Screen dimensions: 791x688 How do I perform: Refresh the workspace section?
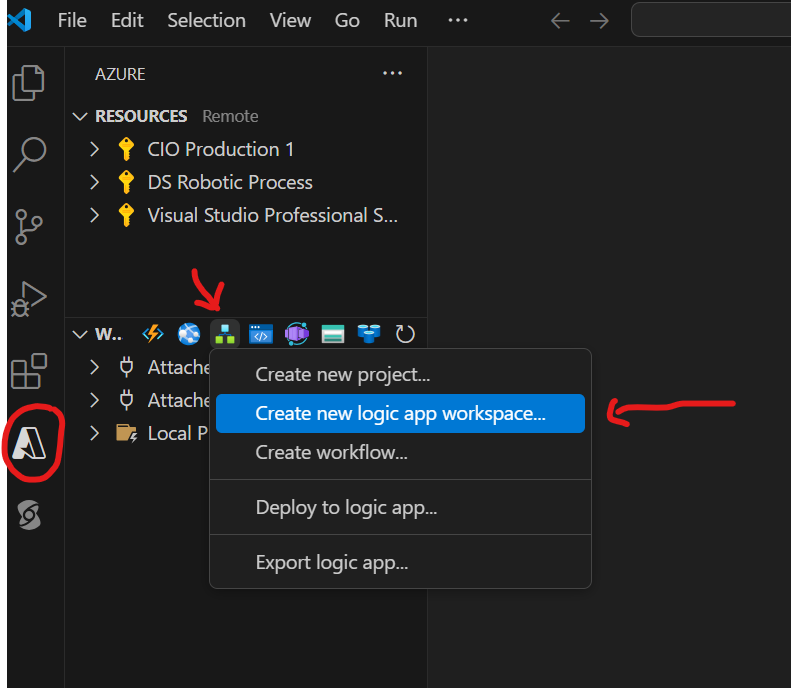pos(405,334)
